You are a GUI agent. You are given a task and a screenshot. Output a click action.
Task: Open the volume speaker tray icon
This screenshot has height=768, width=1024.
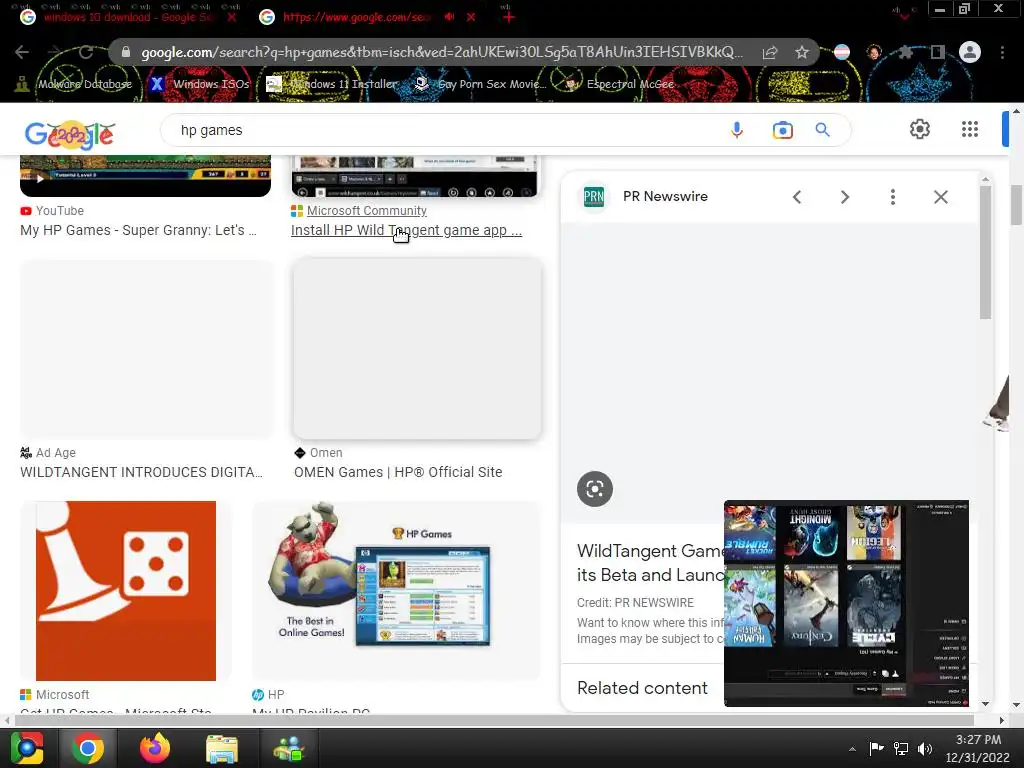[x=925, y=749]
